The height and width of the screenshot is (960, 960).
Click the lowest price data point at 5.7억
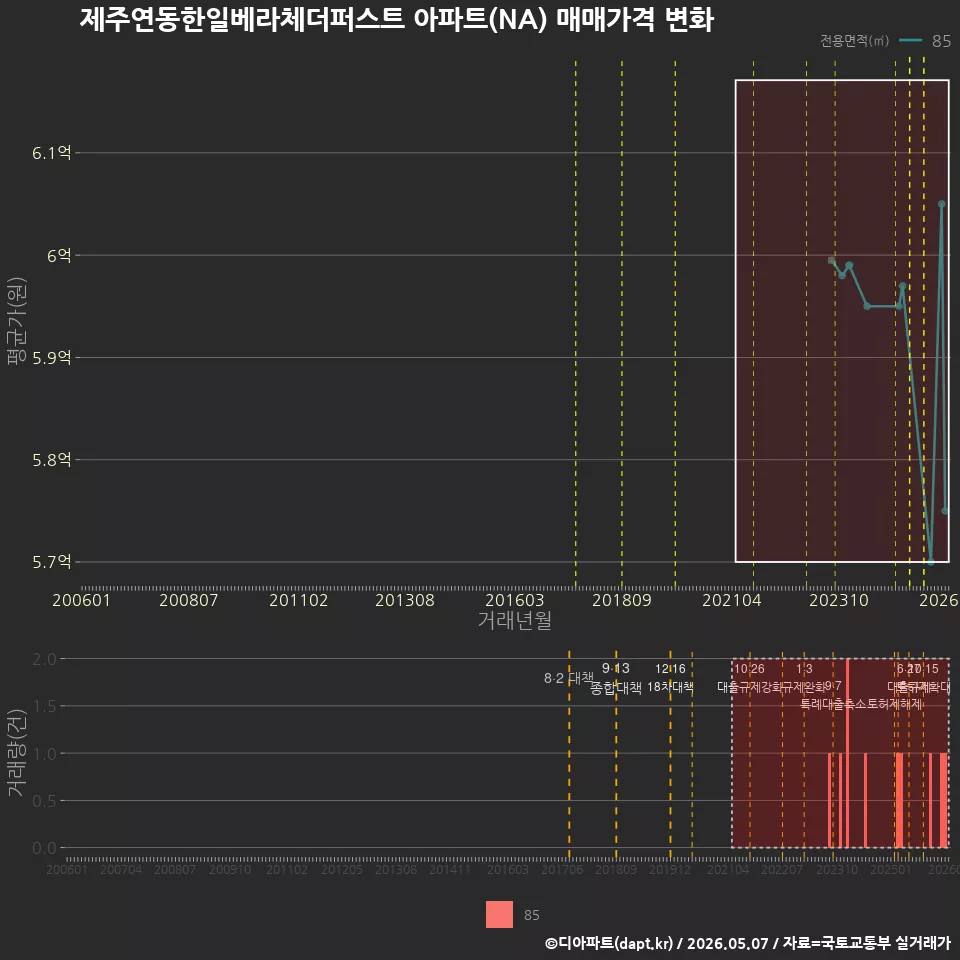pyautogui.click(x=931, y=561)
